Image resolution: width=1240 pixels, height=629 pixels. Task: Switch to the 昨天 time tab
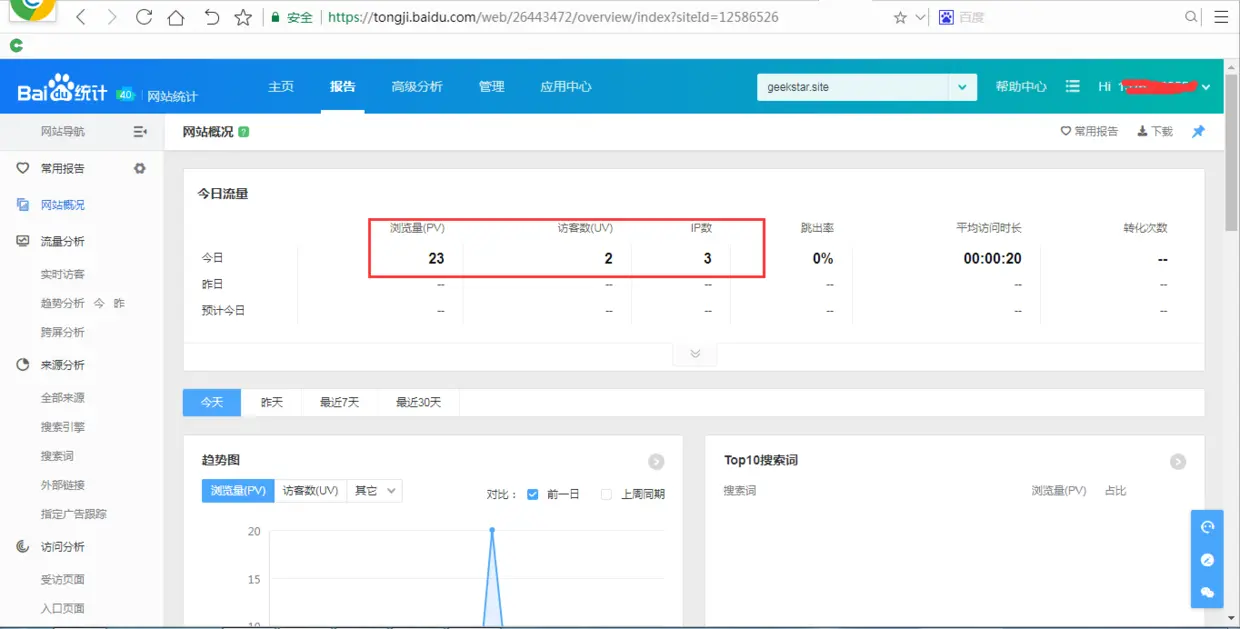tap(272, 402)
